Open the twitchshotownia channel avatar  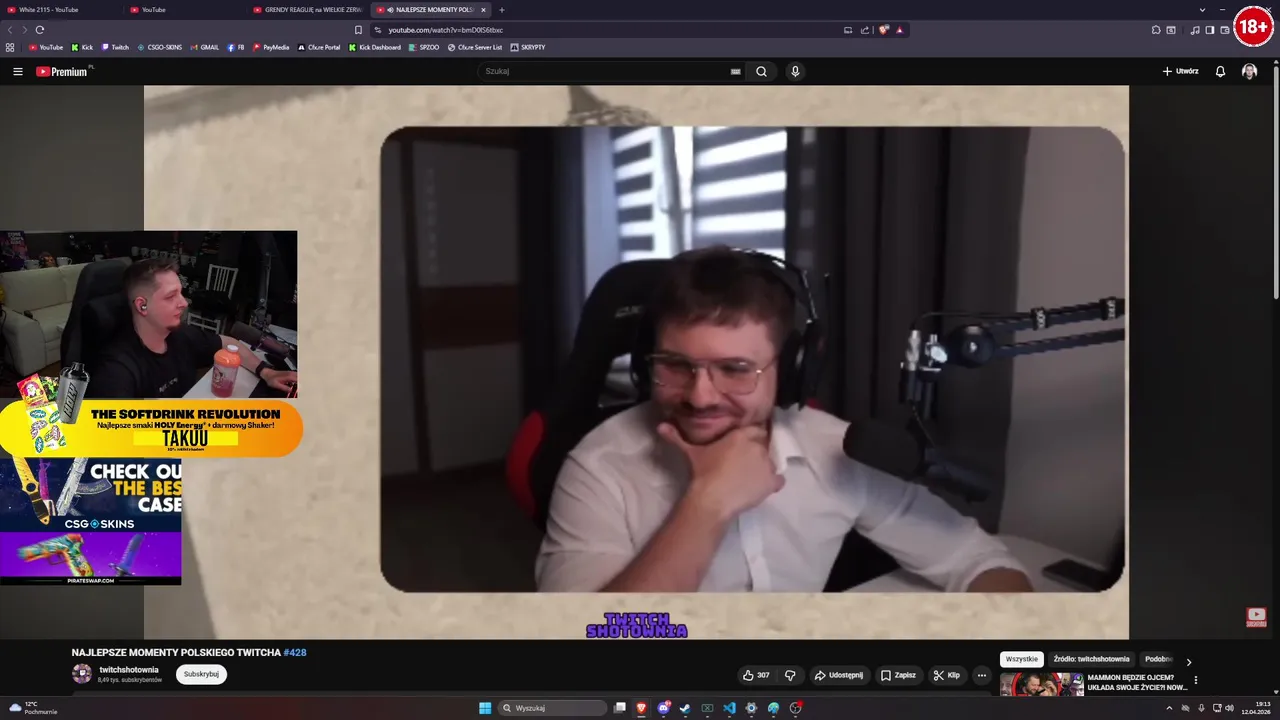pos(82,674)
